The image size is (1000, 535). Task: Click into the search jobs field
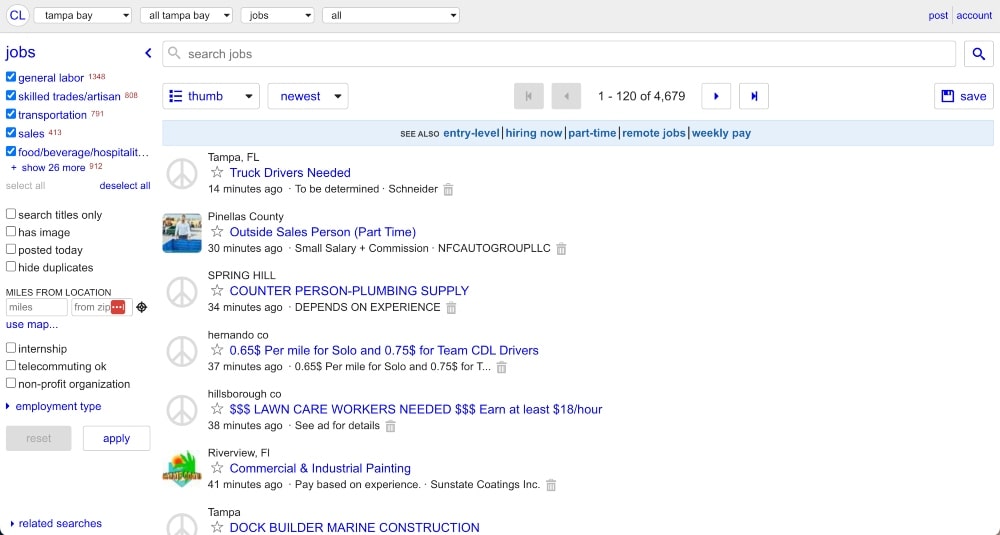click(559, 54)
